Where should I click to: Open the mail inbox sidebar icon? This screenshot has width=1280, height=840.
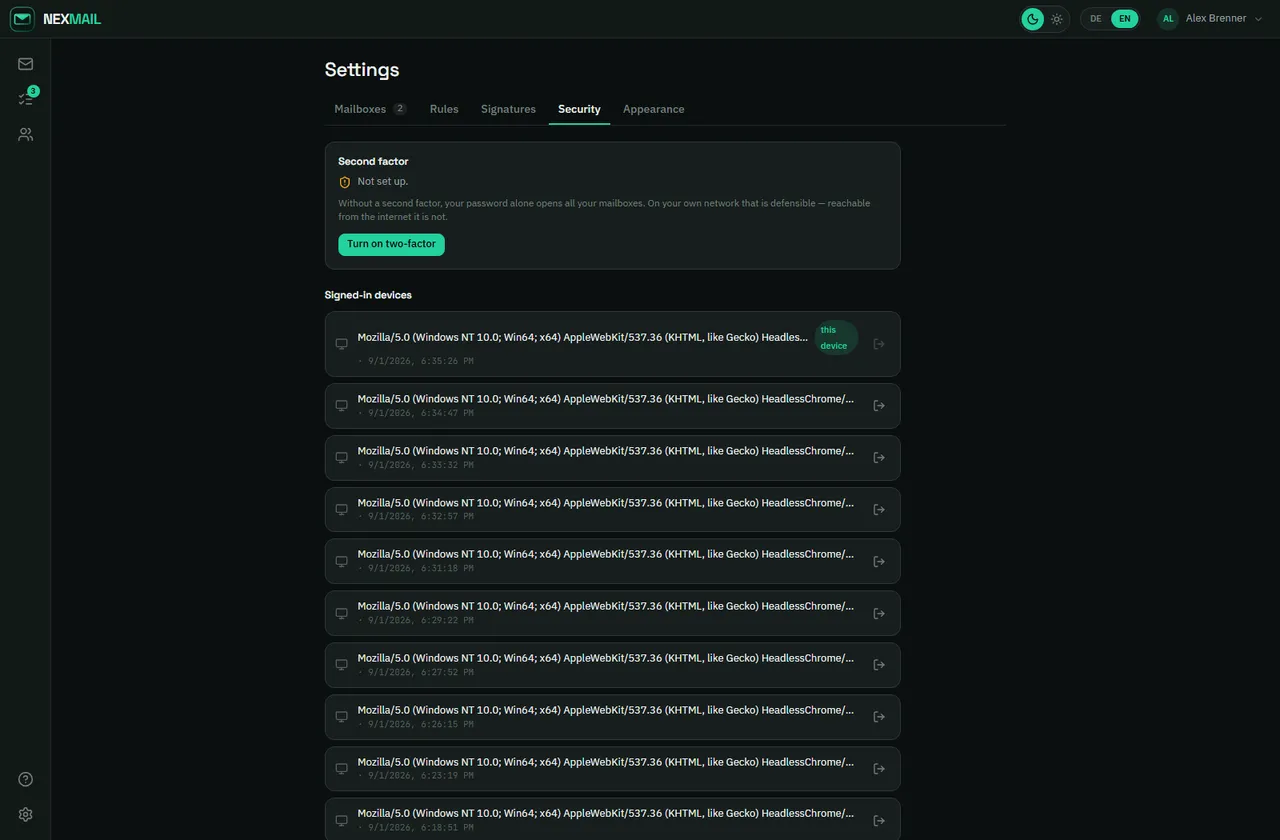[x=26, y=64]
